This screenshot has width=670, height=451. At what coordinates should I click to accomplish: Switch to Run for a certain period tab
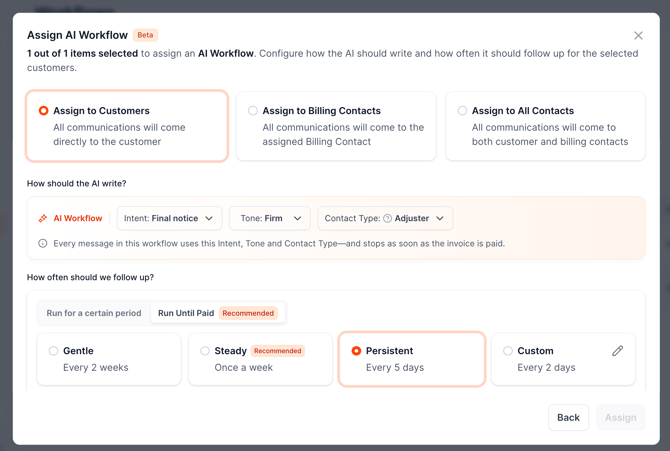click(x=94, y=313)
